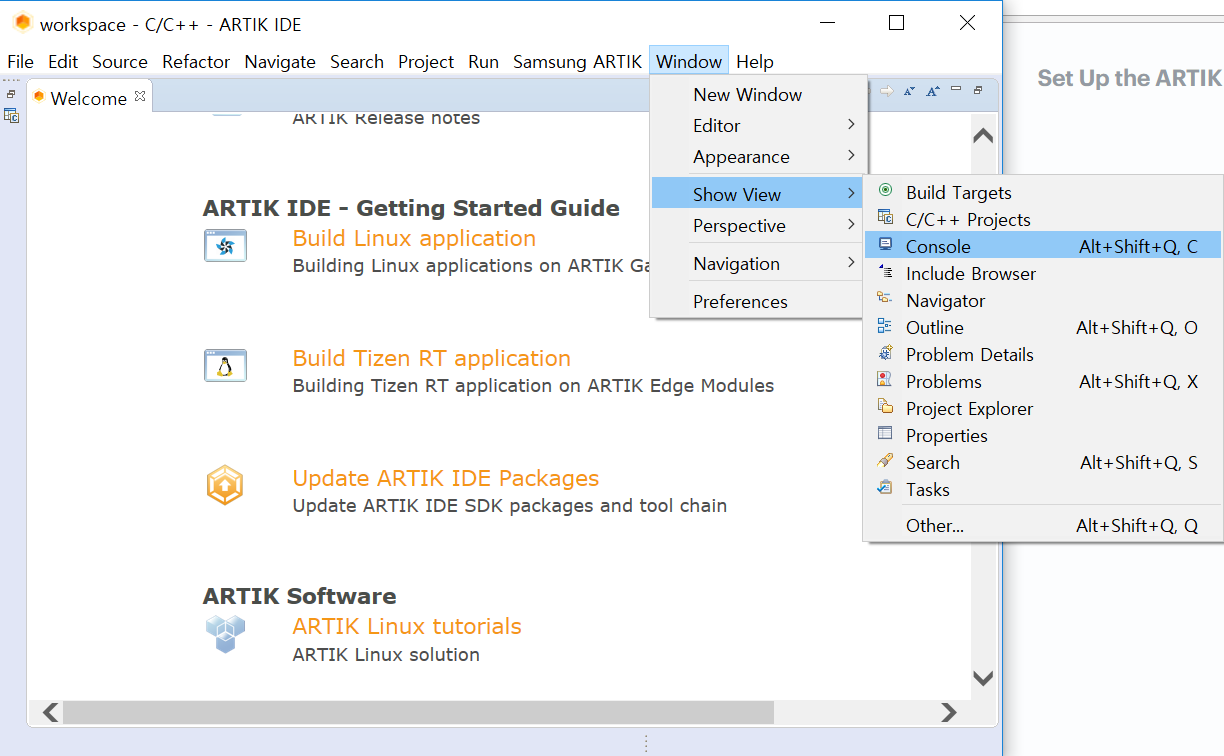
Task: Click the Problems view icon
Action: point(885,379)
